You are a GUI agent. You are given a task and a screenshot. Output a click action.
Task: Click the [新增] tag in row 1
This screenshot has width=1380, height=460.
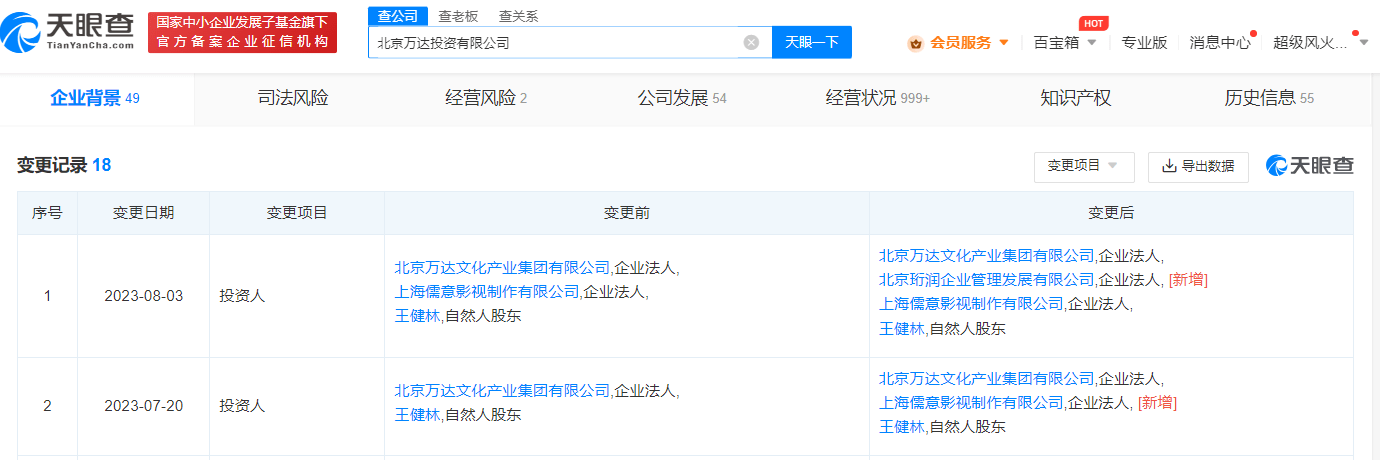(x=1188, y=279)
